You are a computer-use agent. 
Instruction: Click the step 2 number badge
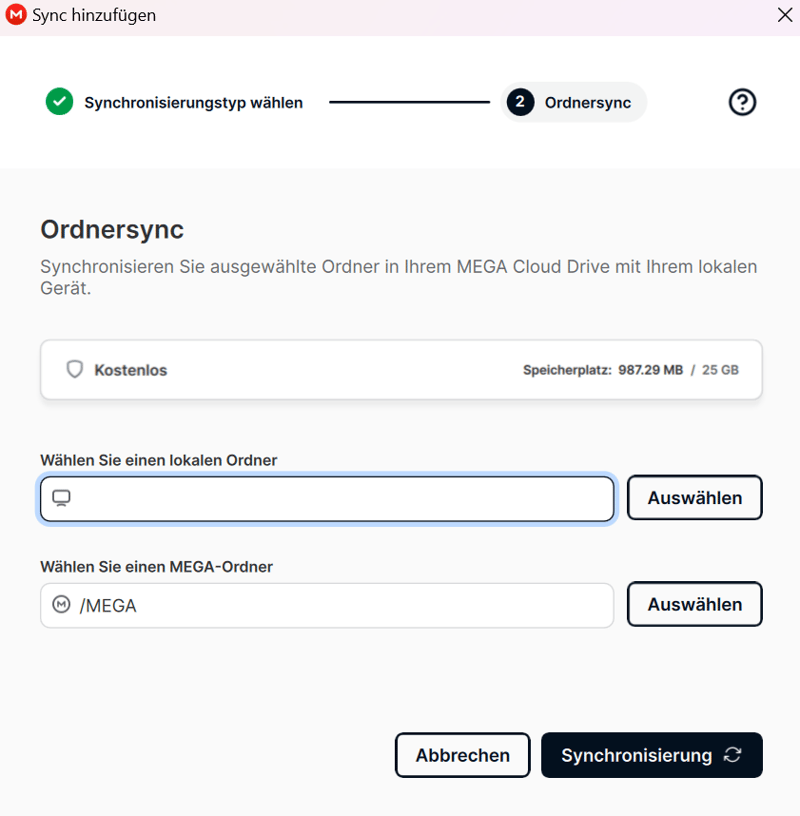coord(520,102)
